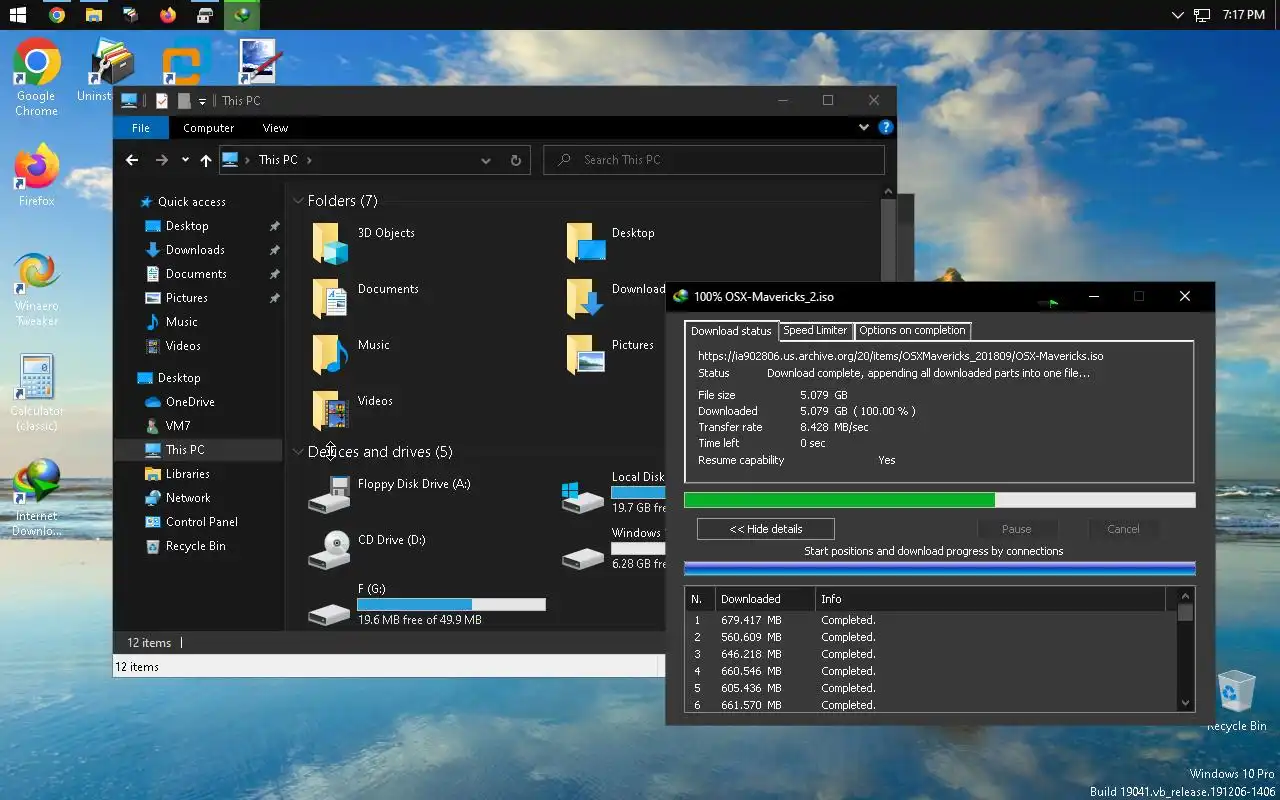Select Libraries in navigation pane
The height and width of the screenshot is (800, 1280).
(187, 474)
